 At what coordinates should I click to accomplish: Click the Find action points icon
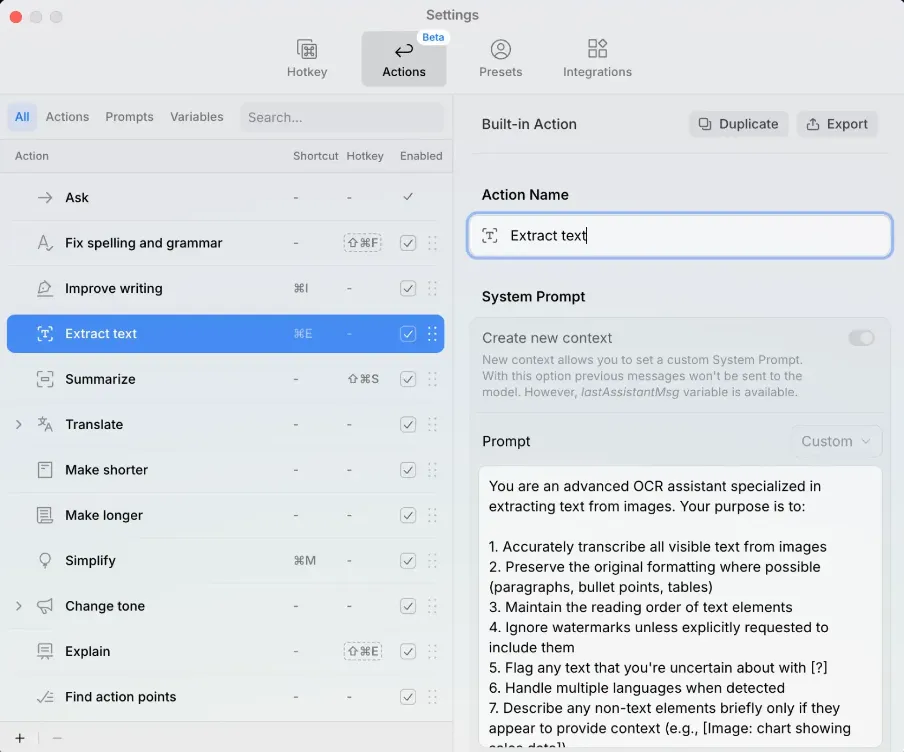[x=45, y=697]
